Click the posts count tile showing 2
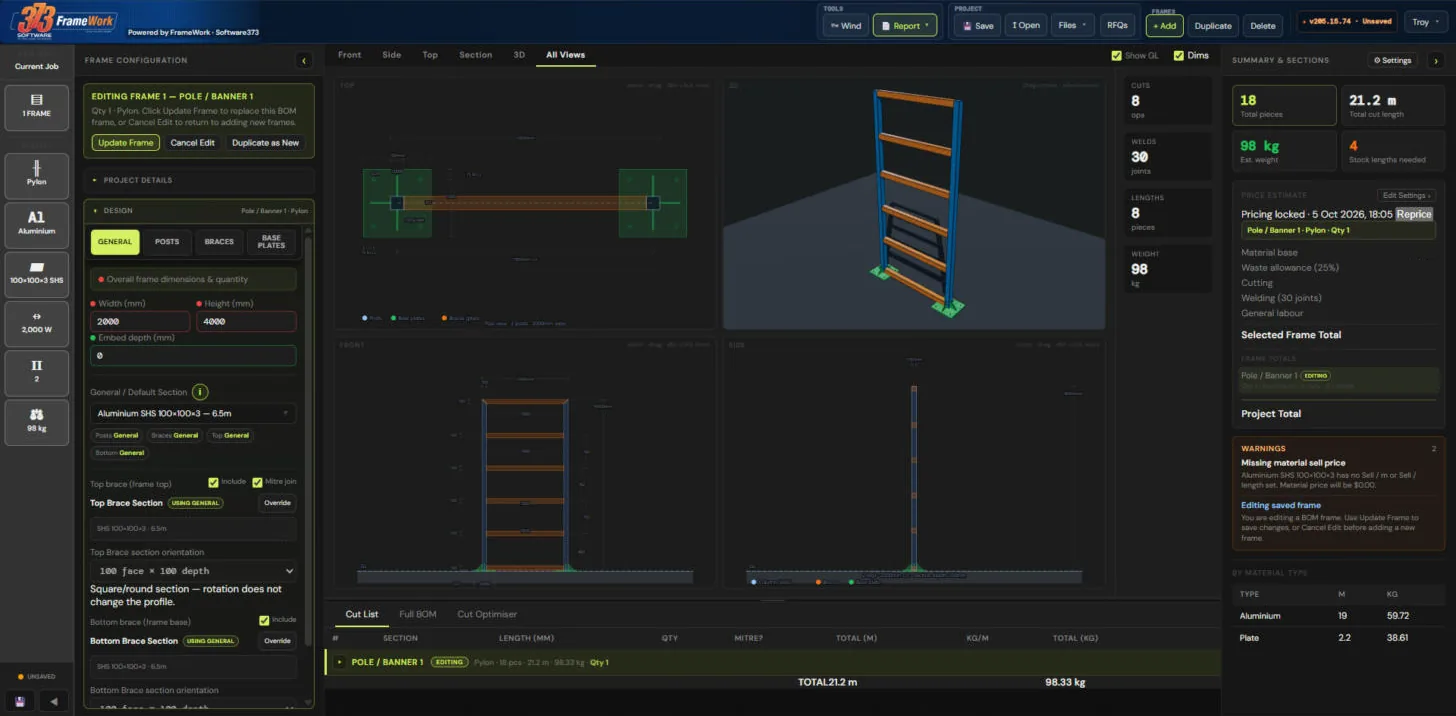Screen dimensions: 1456x716 [37, 372]
